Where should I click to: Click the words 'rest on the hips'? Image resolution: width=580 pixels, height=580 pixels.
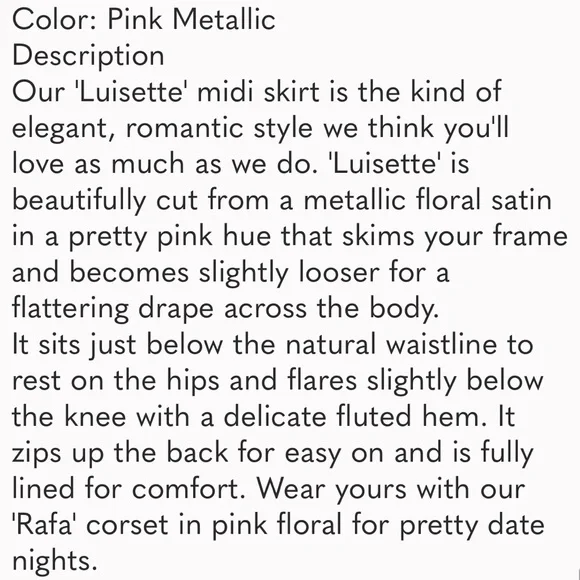116,381
